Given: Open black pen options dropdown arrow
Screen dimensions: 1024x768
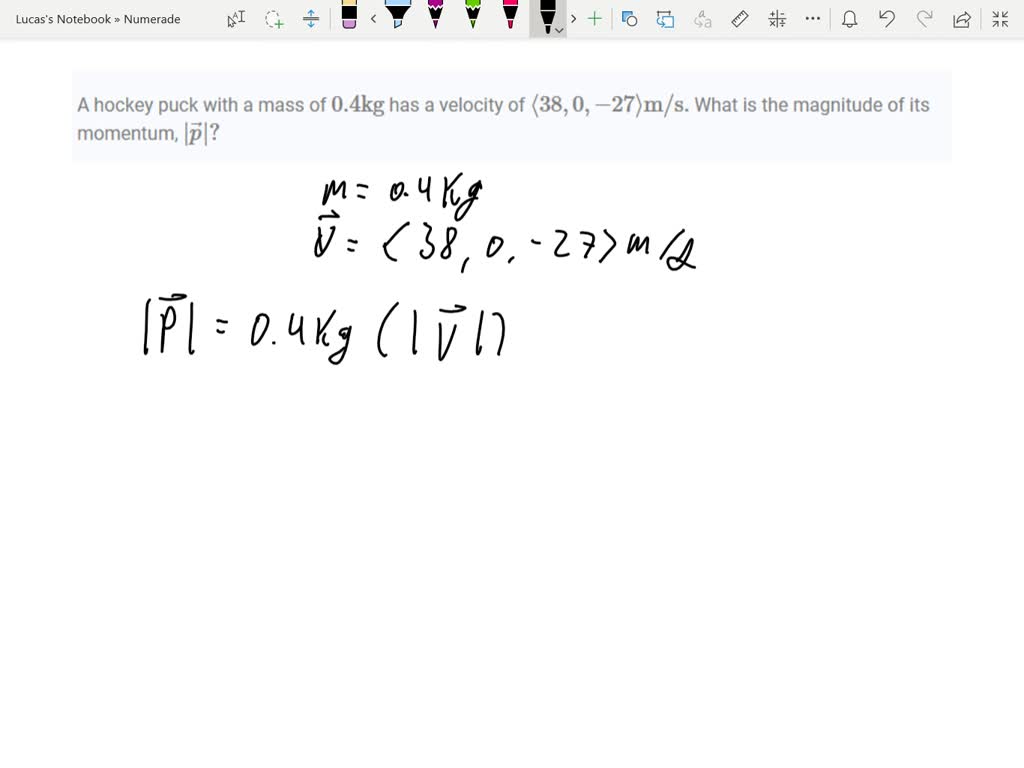Looking at the screenshot, I should 559,30.
